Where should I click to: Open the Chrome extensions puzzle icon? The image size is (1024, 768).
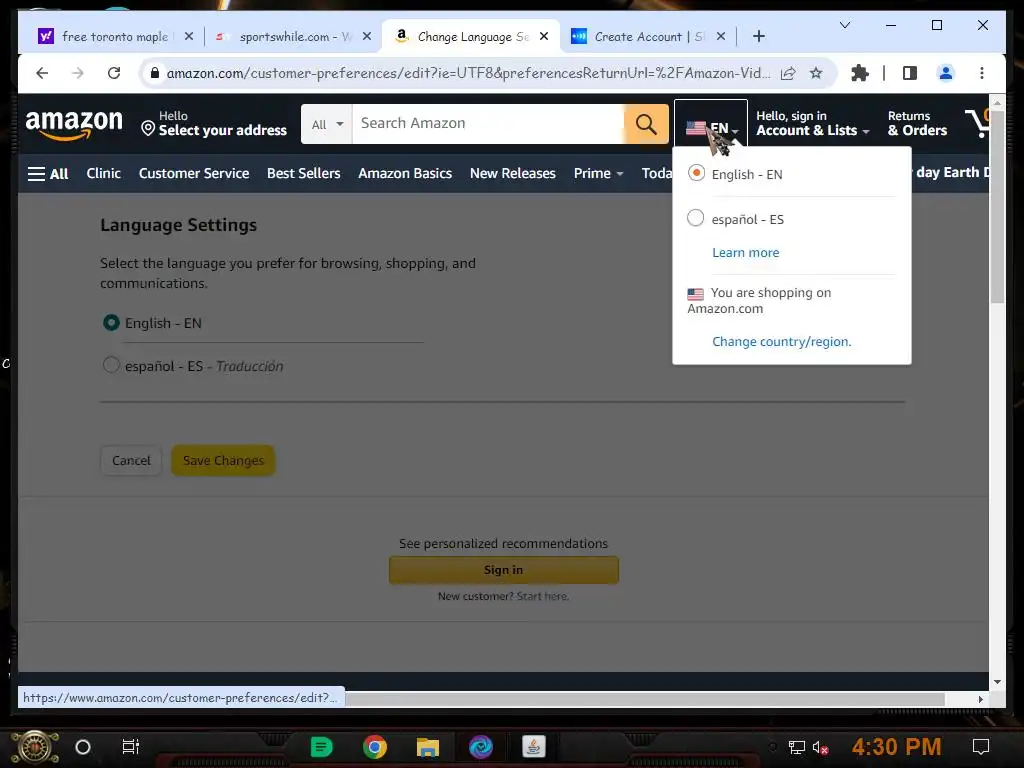(x=860, y=73)
